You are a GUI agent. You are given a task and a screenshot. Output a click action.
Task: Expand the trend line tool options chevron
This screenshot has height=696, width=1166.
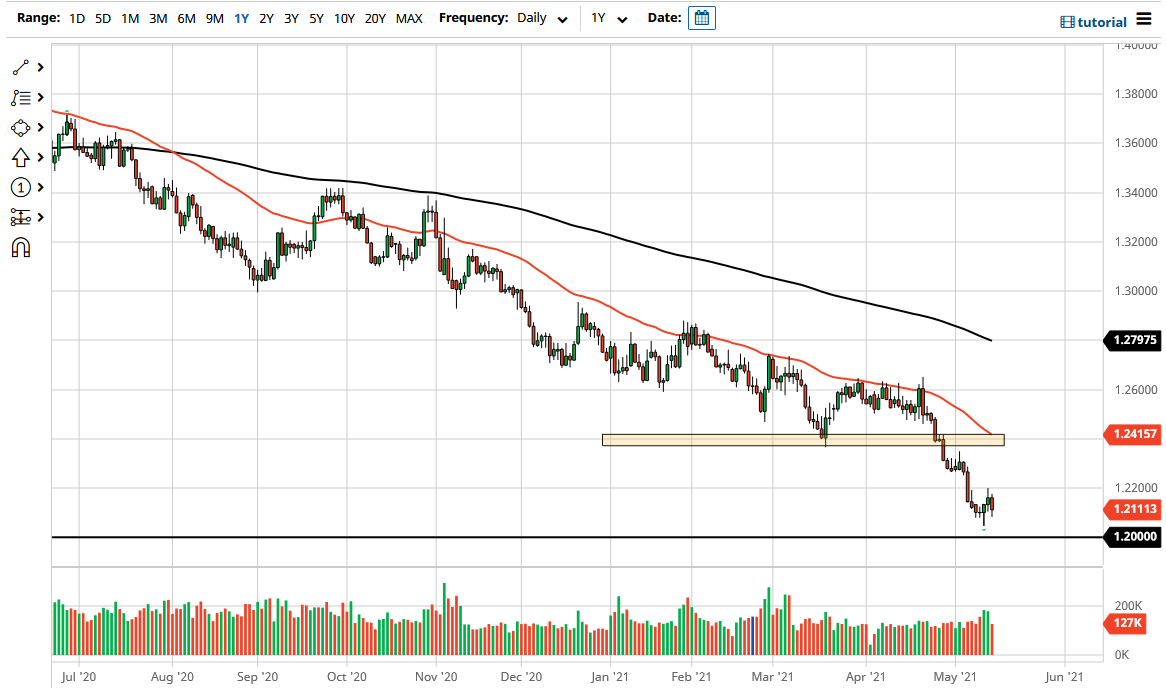coord(40,67)
